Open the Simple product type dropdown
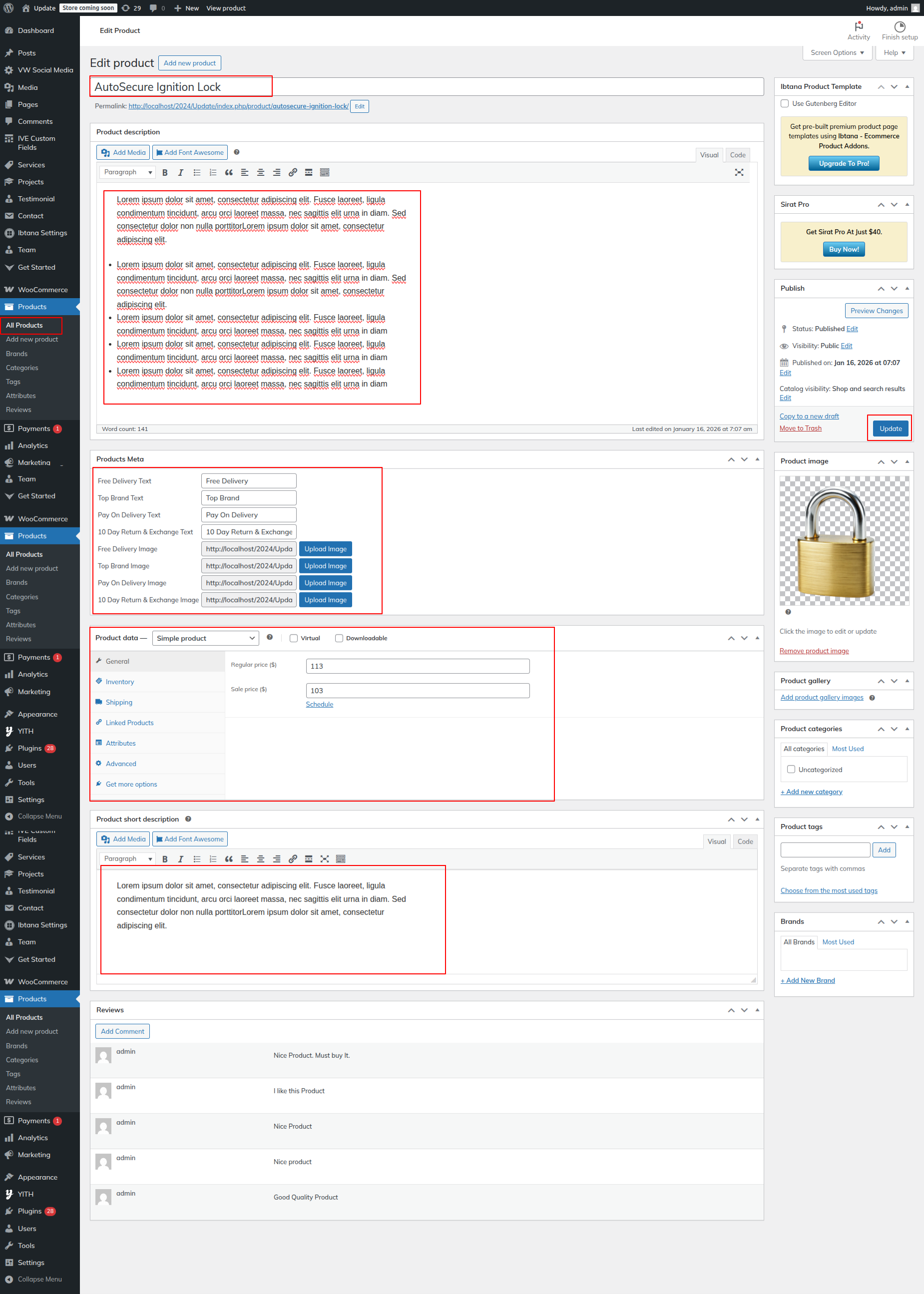This screenshot has width=924, height=1294. pyautogui.click(x=205, y=638)
